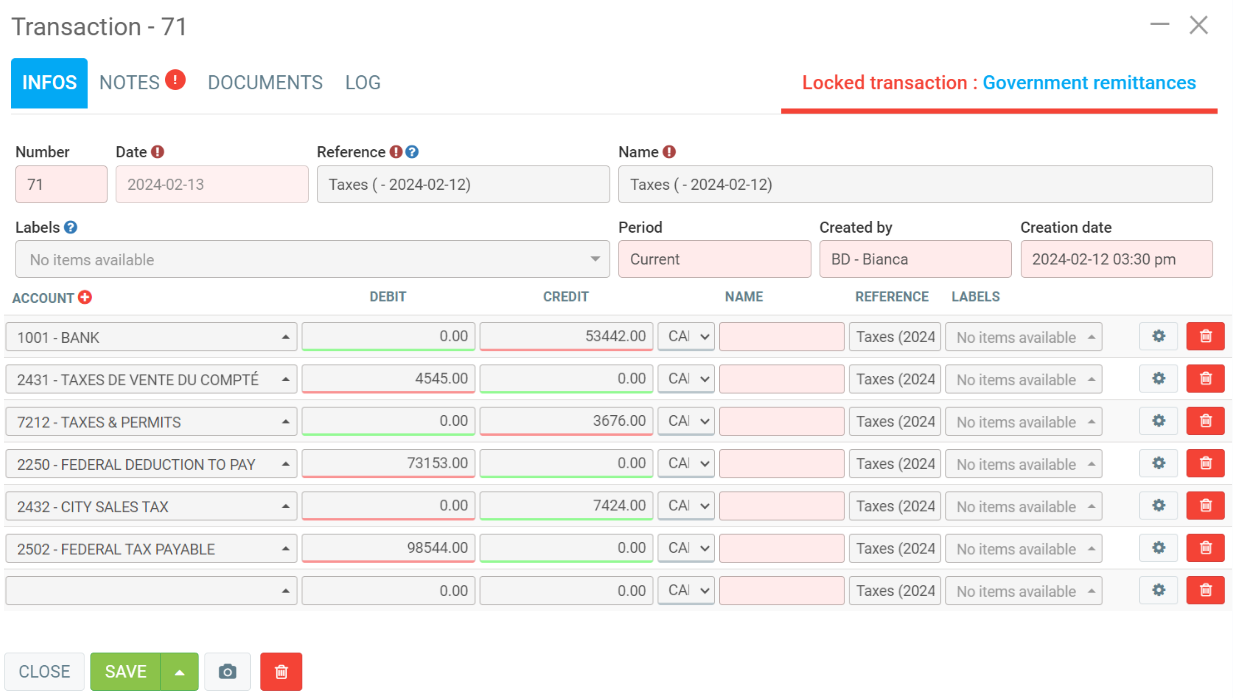The height and width of the screenshot is (698, 1233).
Task: Click the red plus icon beside ACCOUNT
Action: pos(85,297)
